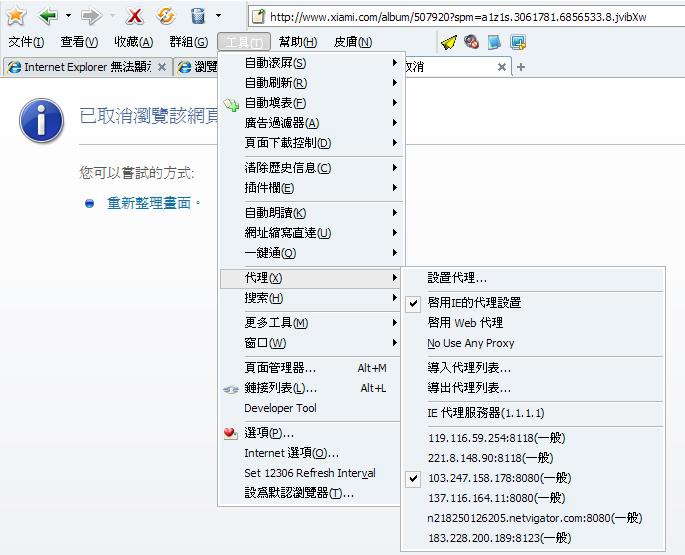Open 鏈接列表(L)... entry
Image resolution: width=685 pixels, height=555 pixels.
point(311,388)
